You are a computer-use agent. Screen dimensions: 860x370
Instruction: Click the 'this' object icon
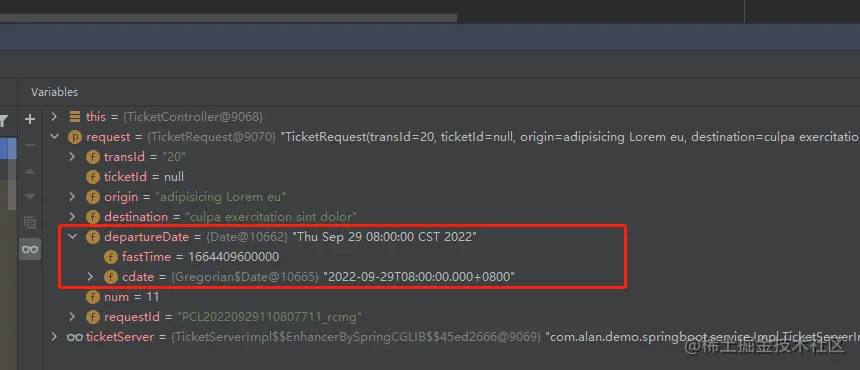(x=75, y=117)
